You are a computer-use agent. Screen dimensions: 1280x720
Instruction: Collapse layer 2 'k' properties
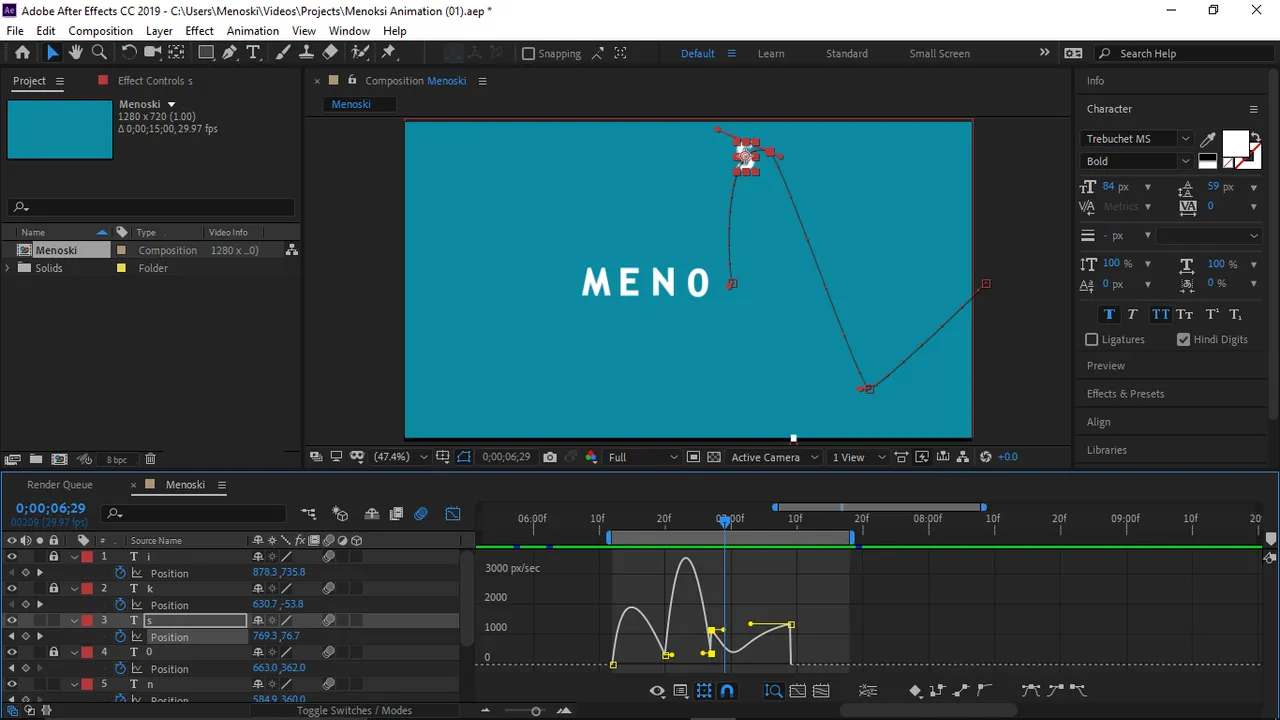coord(74,588)
